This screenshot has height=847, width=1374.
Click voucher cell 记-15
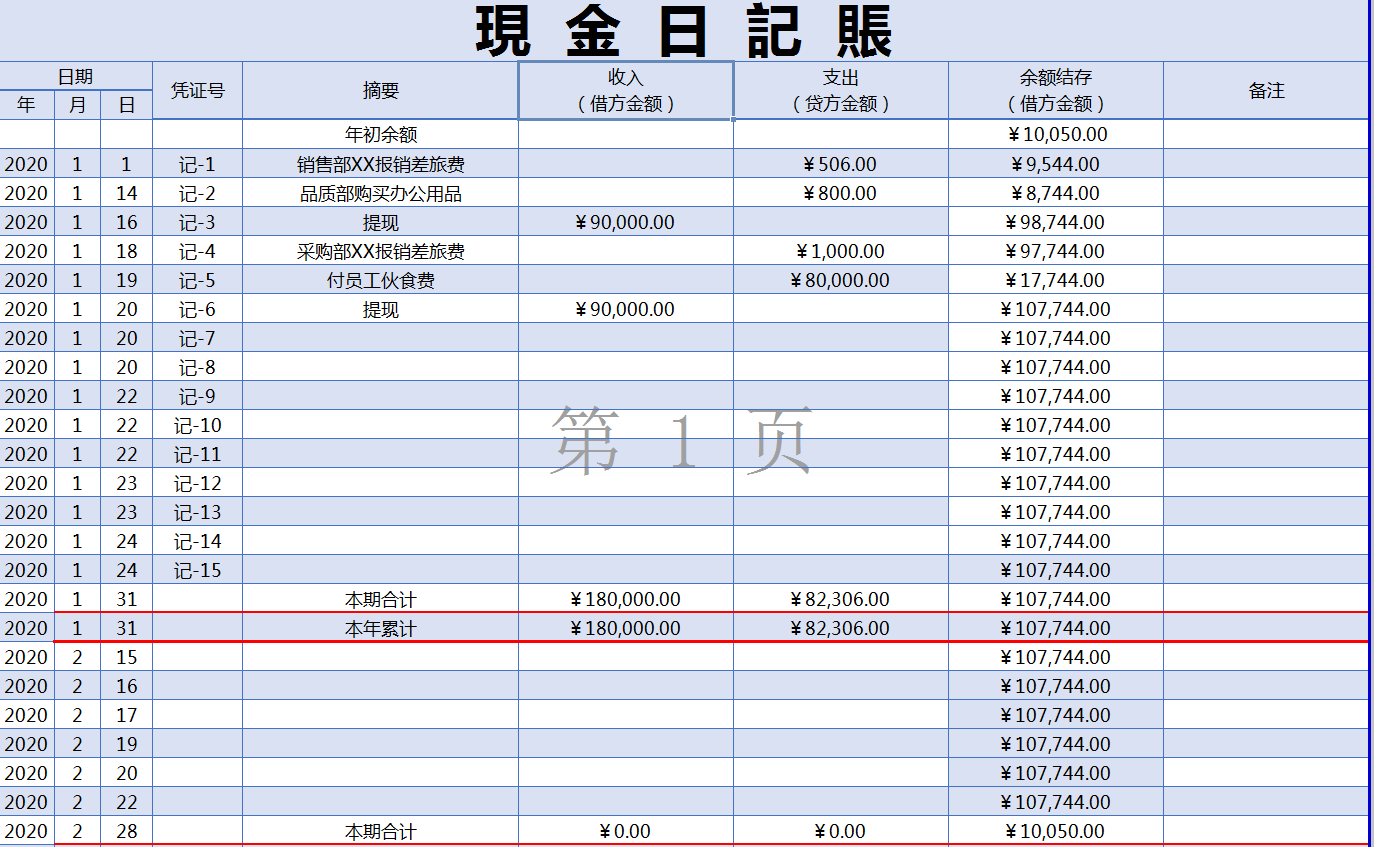198,570
